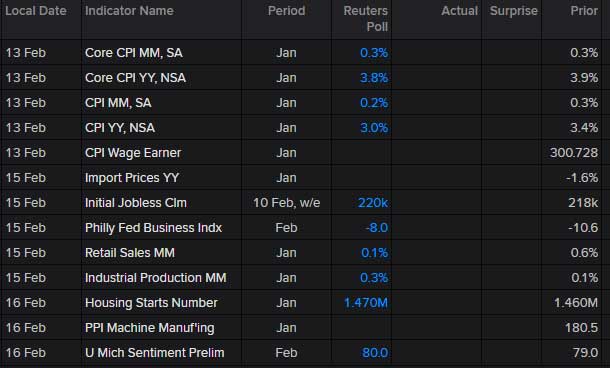Image resolution: width=610 pixels, height=368 pixels.
Task: Click the Feb period for U Mich Sentiment
Action: pyautogui.click(x=286, y=353)
